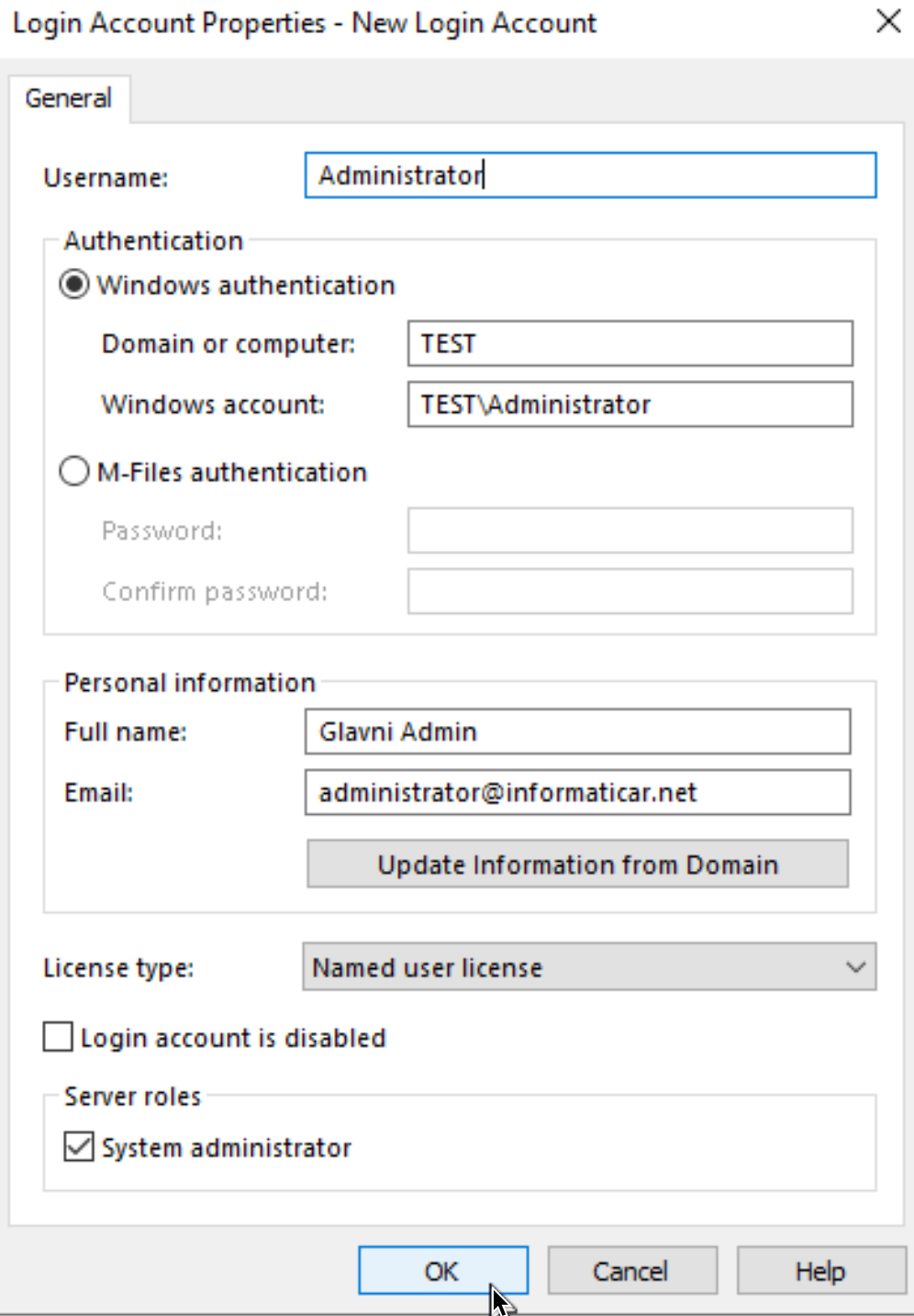Uncheck the System administrator role
Image resolution: width=914 pixels, height=1316 pixels.
click(x=79, y=1147)
